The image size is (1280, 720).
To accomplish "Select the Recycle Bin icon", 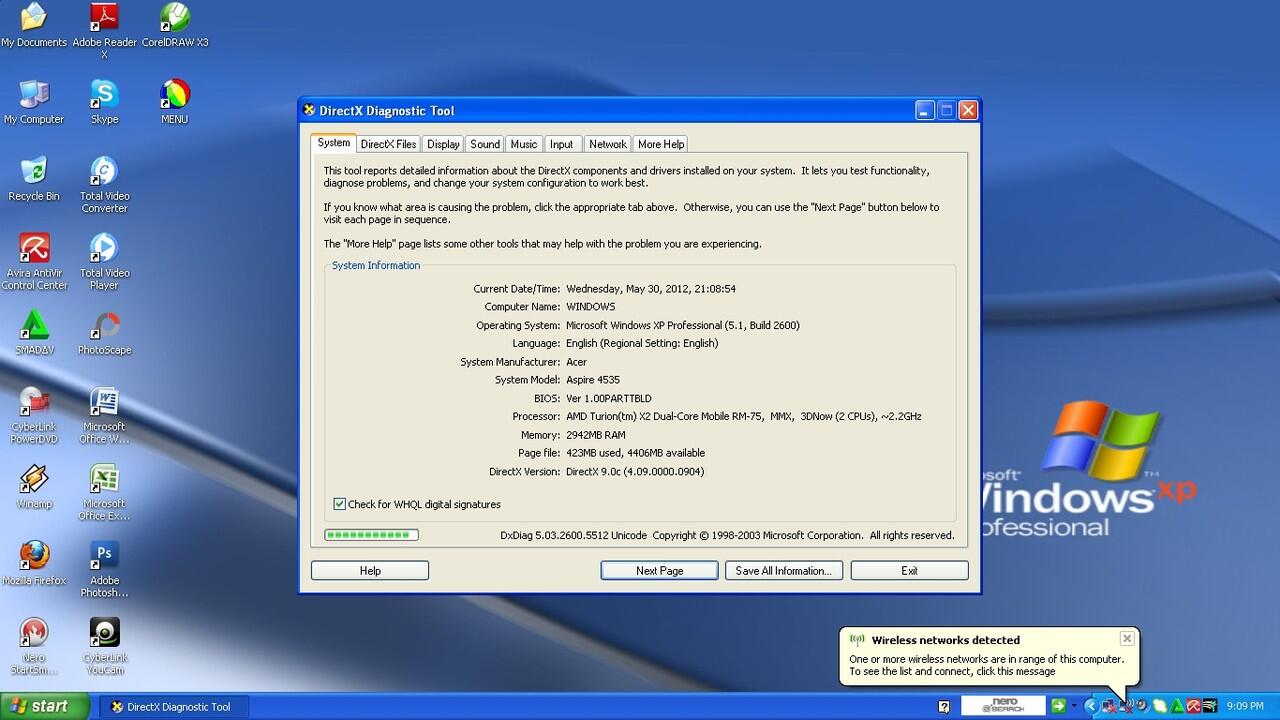I will coord(34,179).
